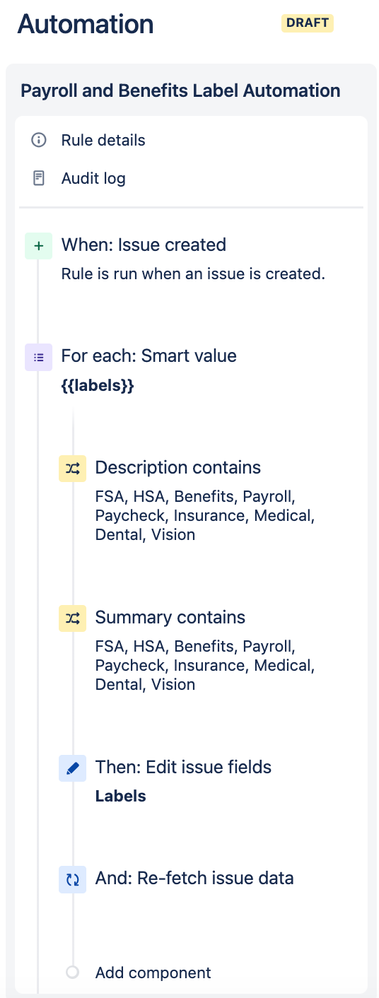Image resolution: width=379 pixels, height=998 pixels.
Task: Open For each: Smart value branch
Action: pos(148,355)
